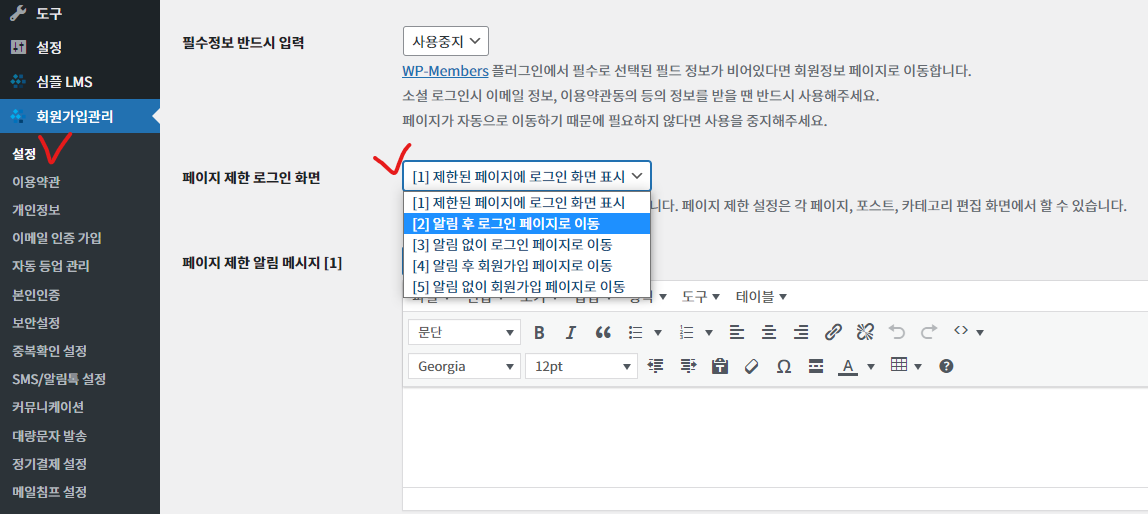Open the WP-Members plugin link

pyautogui.click(x=446, y=71)
